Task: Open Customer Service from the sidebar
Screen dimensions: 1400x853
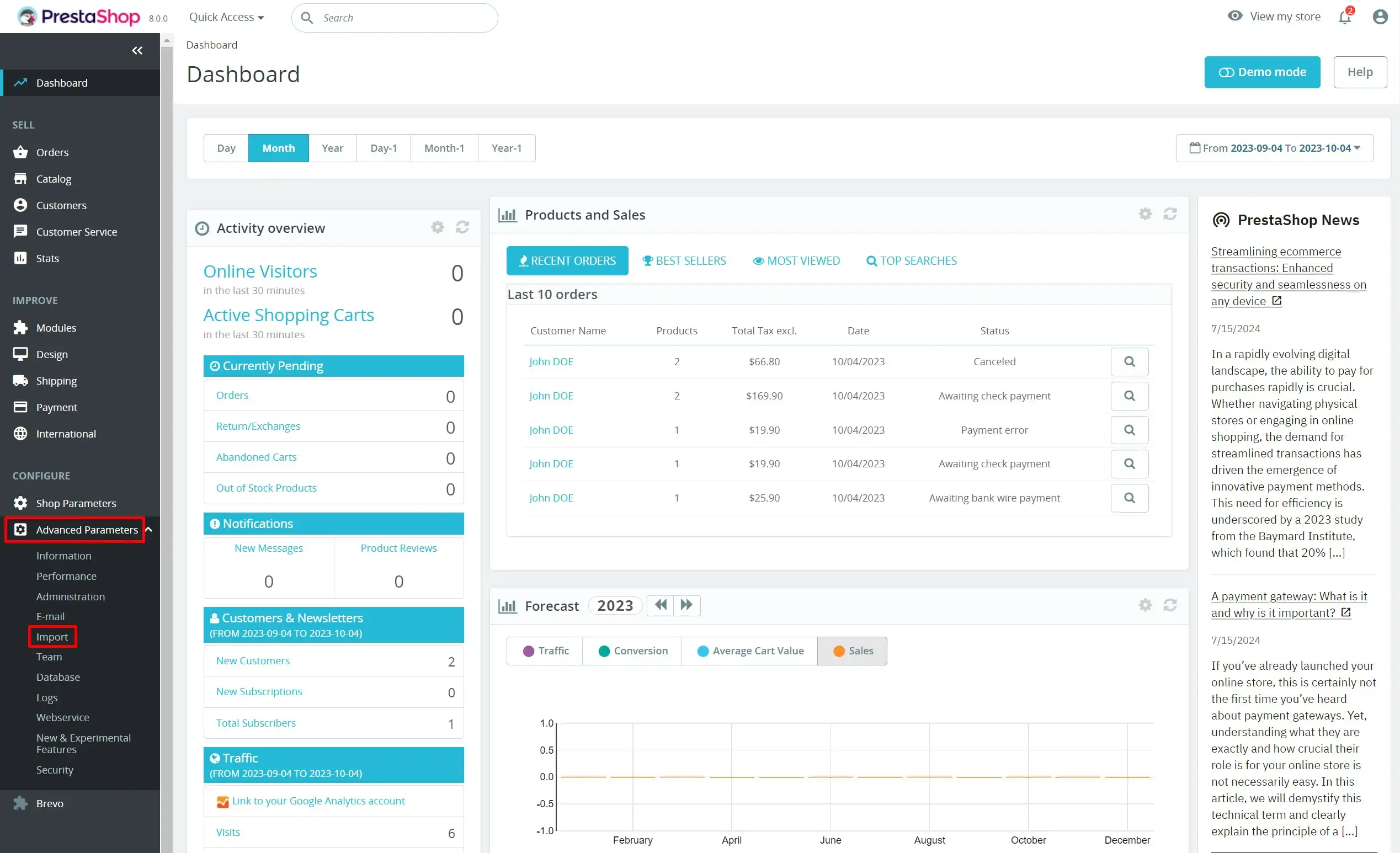Action: pos(77,231)
